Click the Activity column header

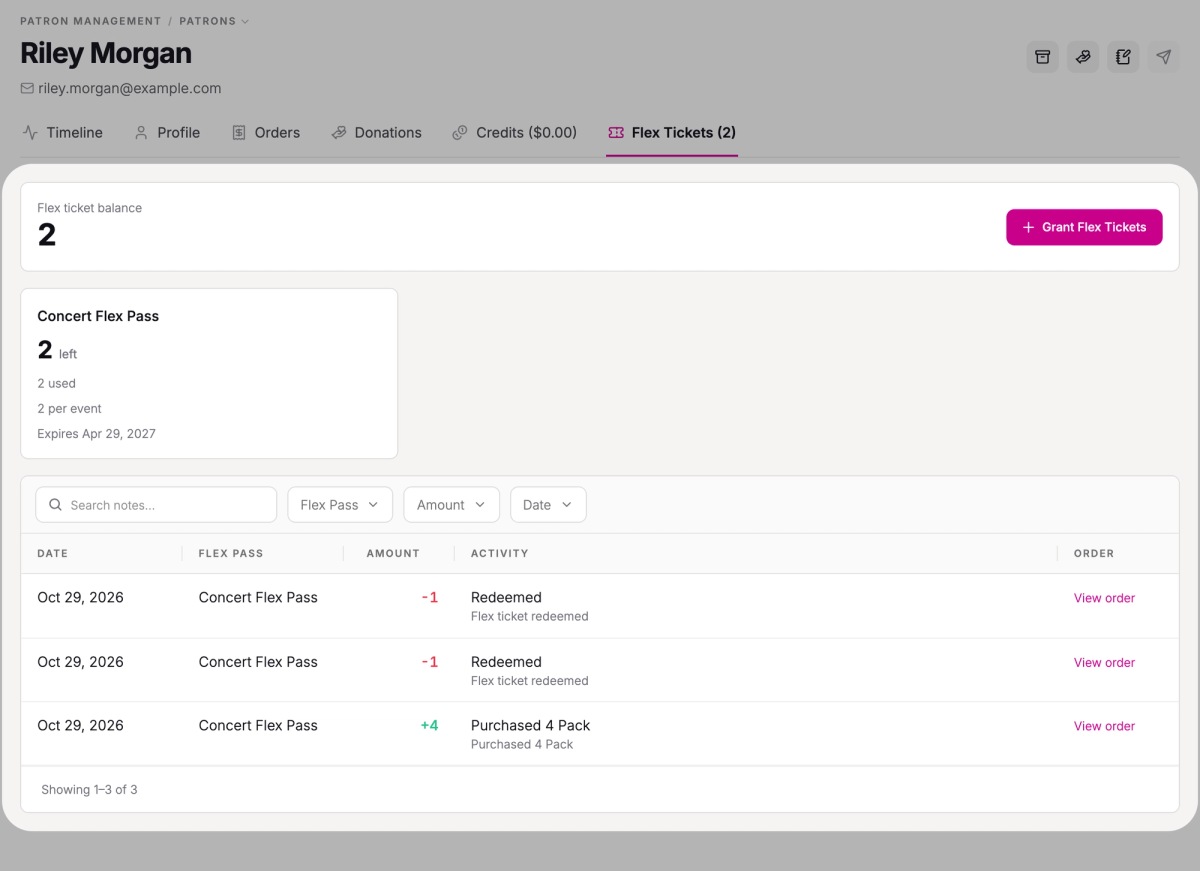499,553
